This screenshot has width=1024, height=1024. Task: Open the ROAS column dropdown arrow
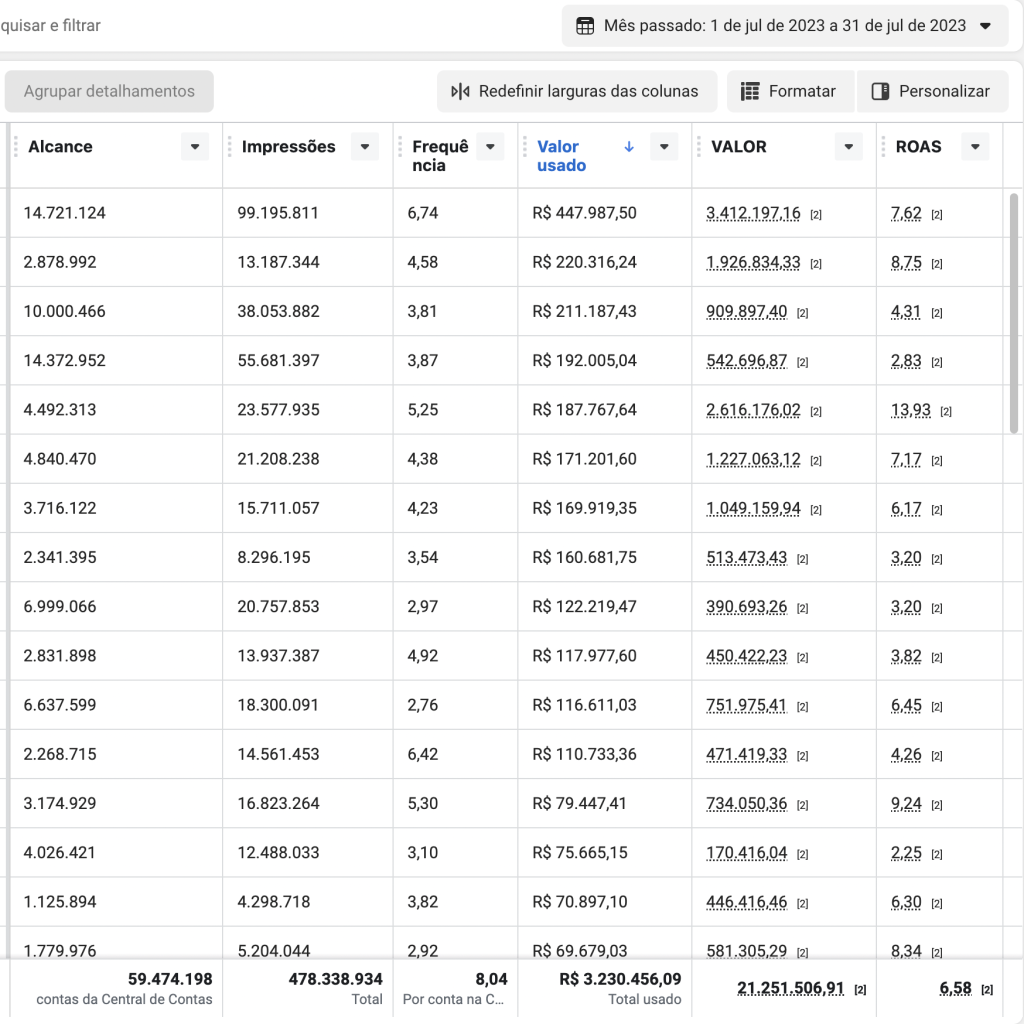pos(975,147)
